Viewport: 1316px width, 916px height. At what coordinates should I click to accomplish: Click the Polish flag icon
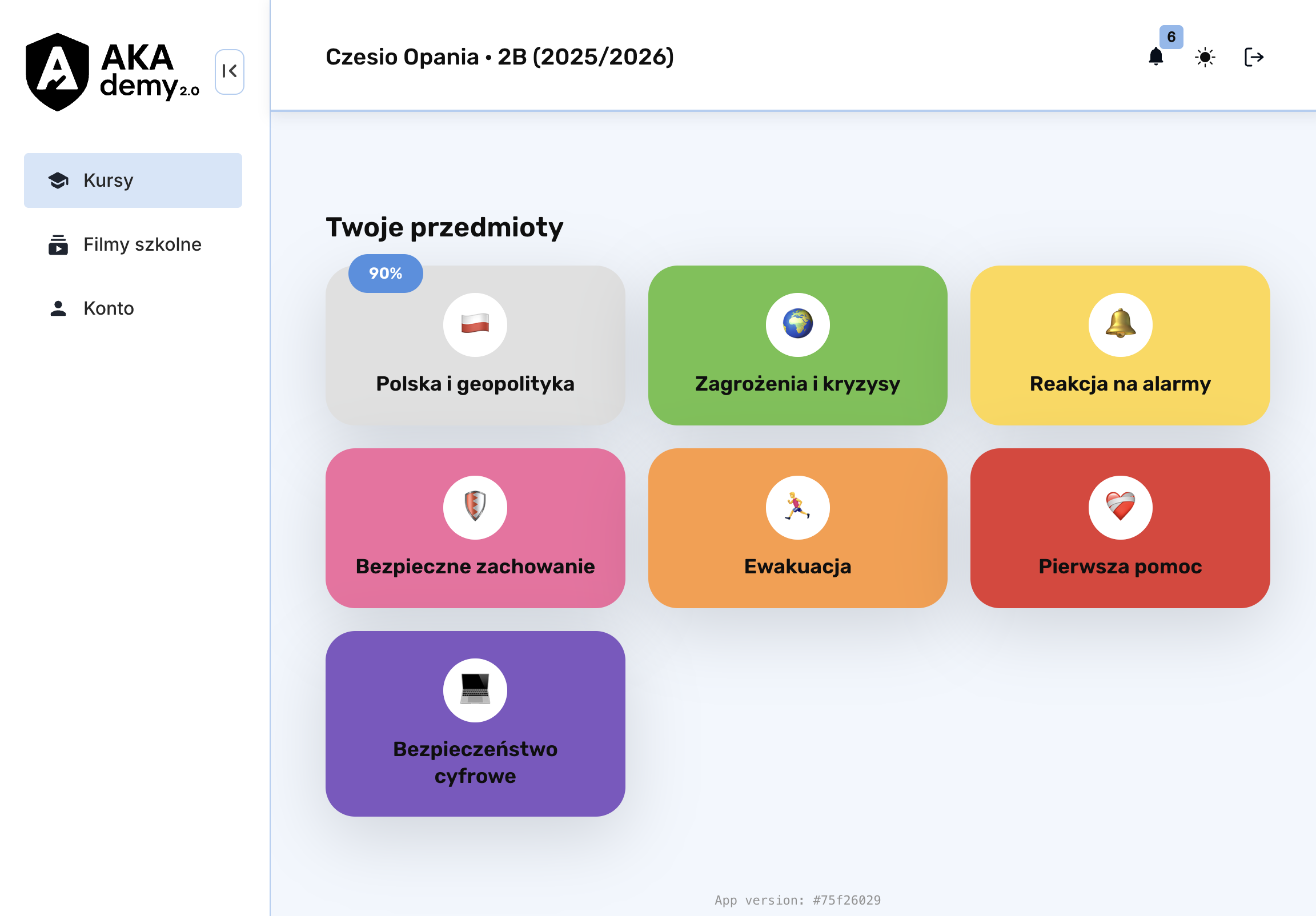tap(475, 324)
